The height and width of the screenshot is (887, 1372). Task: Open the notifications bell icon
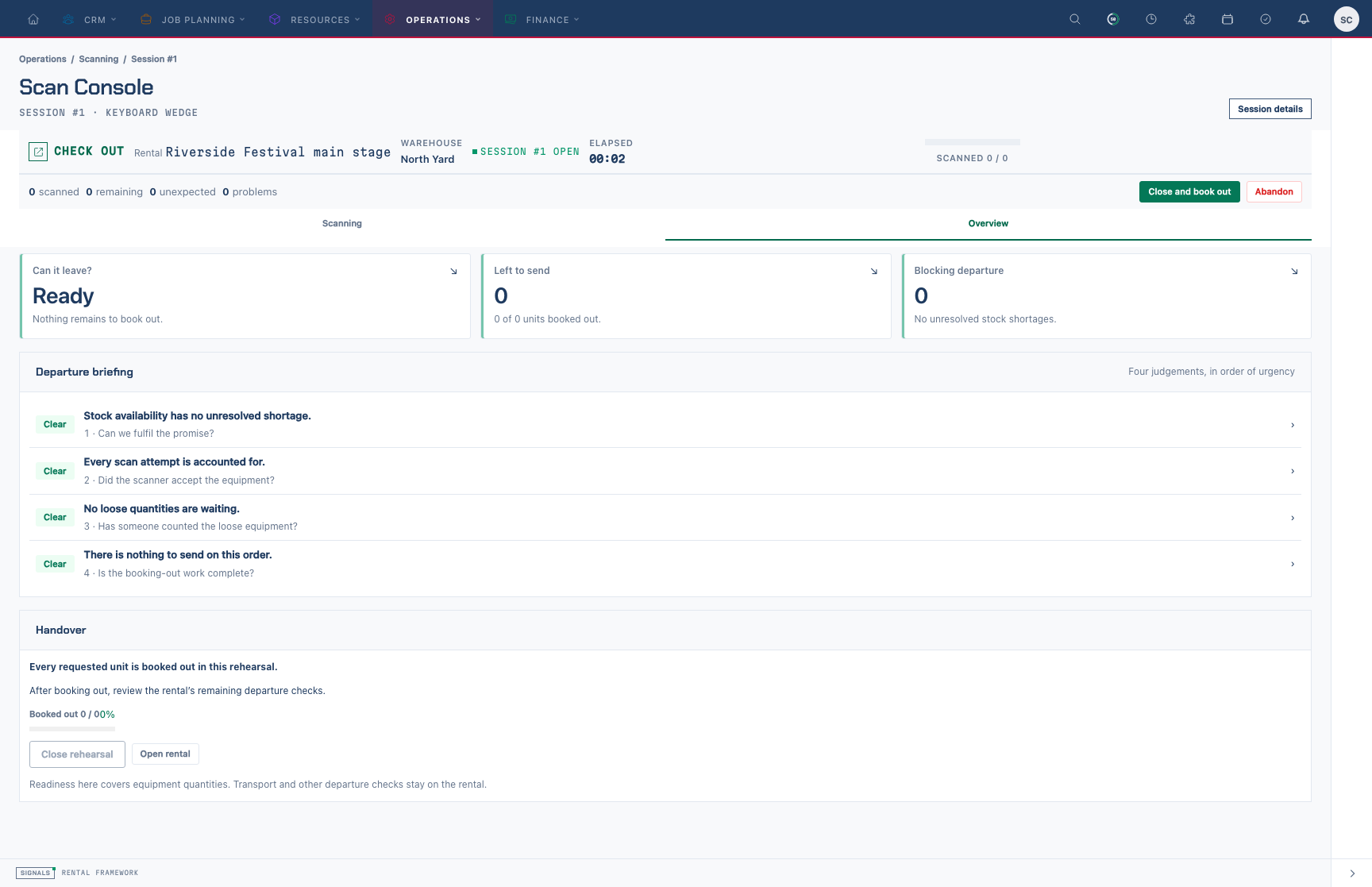1304,19
